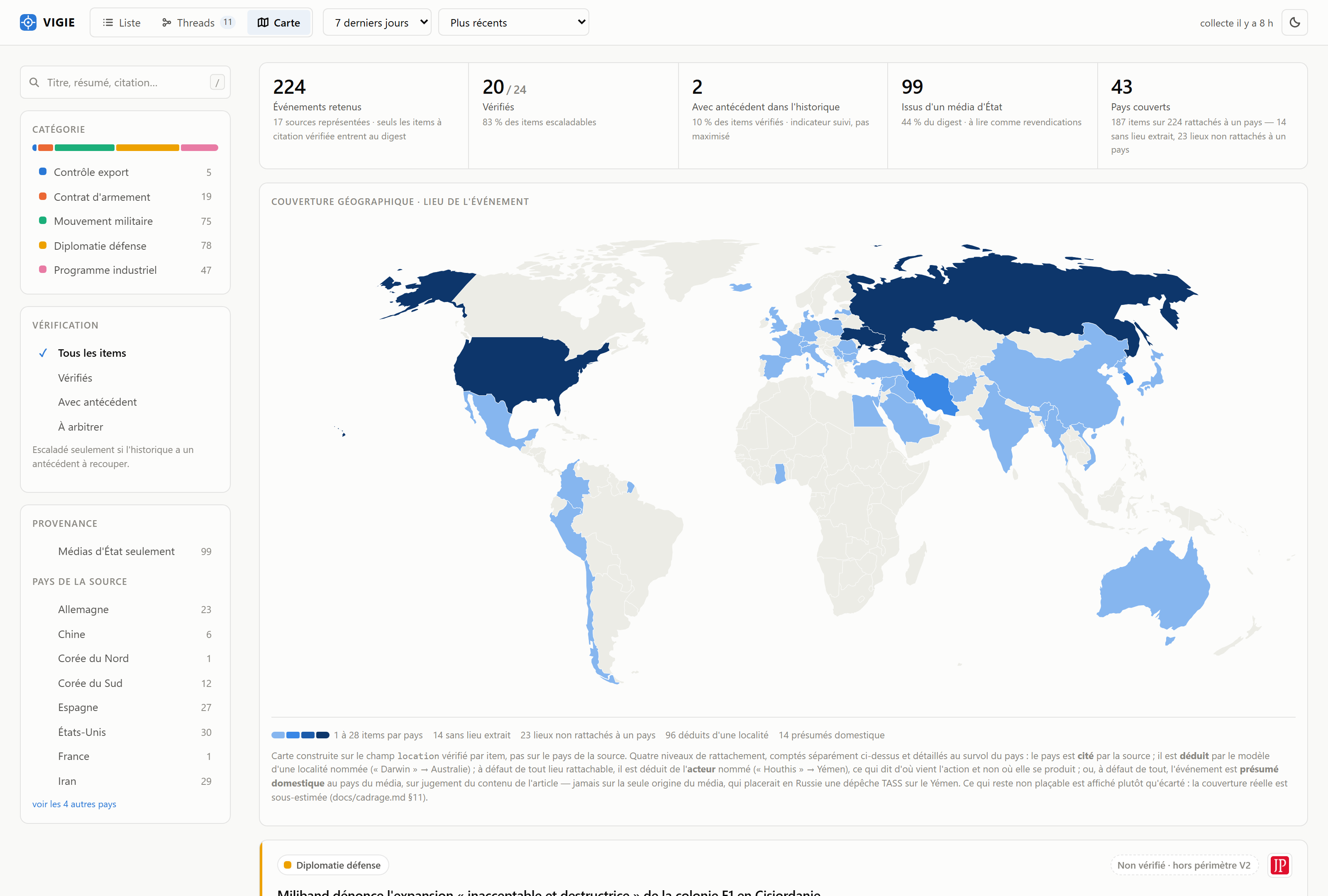Image resolution: width=1328 pixels, height=896 pixels.
Task: Click the 20 / 24 Vérifiés stat
Action: click(573, 115)
